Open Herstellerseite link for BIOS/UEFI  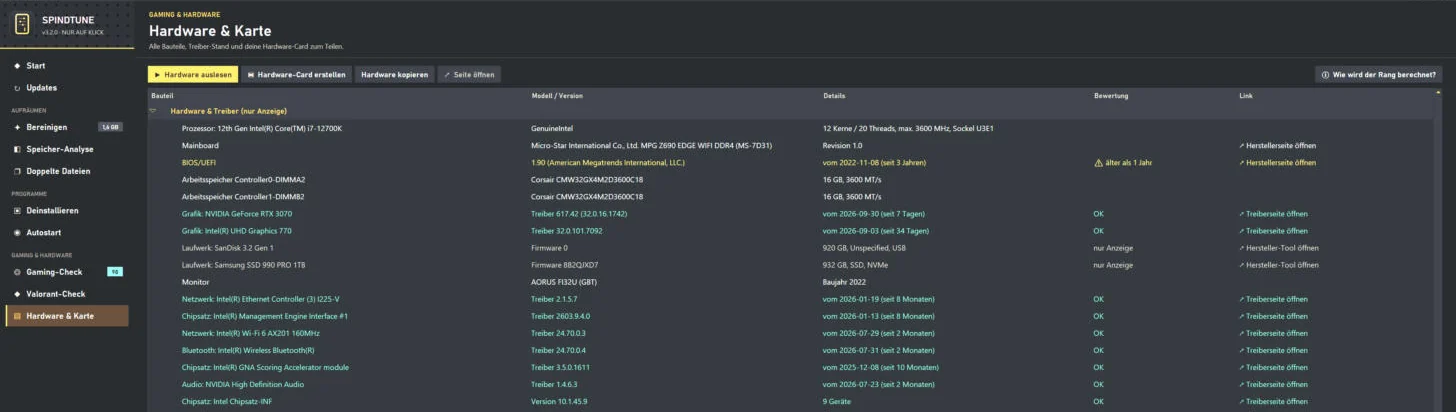click(1277, 163)
